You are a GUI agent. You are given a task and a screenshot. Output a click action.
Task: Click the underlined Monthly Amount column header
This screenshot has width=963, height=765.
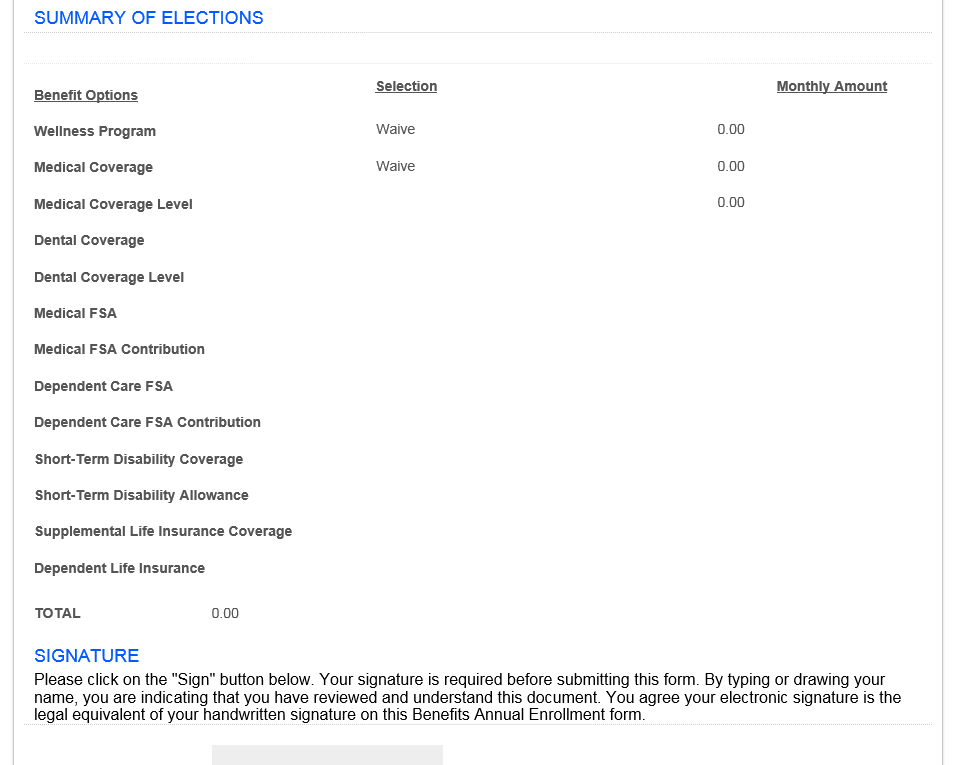[832, 86]
